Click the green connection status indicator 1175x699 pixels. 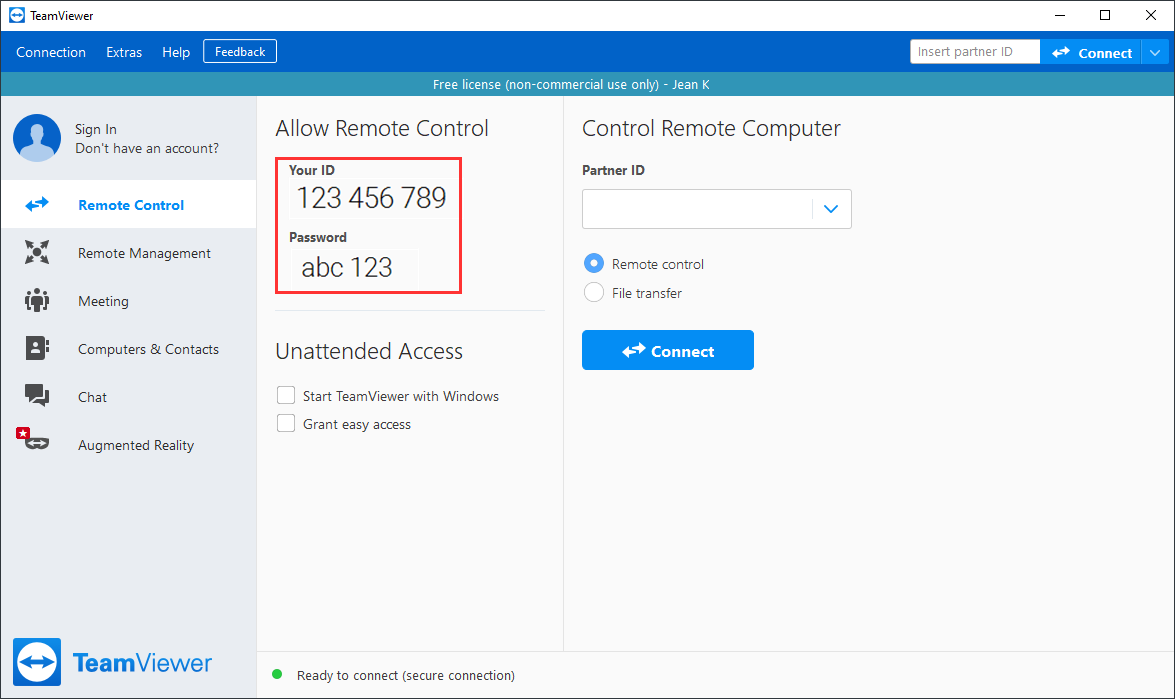pyautogui.click(x=276, y=675)
